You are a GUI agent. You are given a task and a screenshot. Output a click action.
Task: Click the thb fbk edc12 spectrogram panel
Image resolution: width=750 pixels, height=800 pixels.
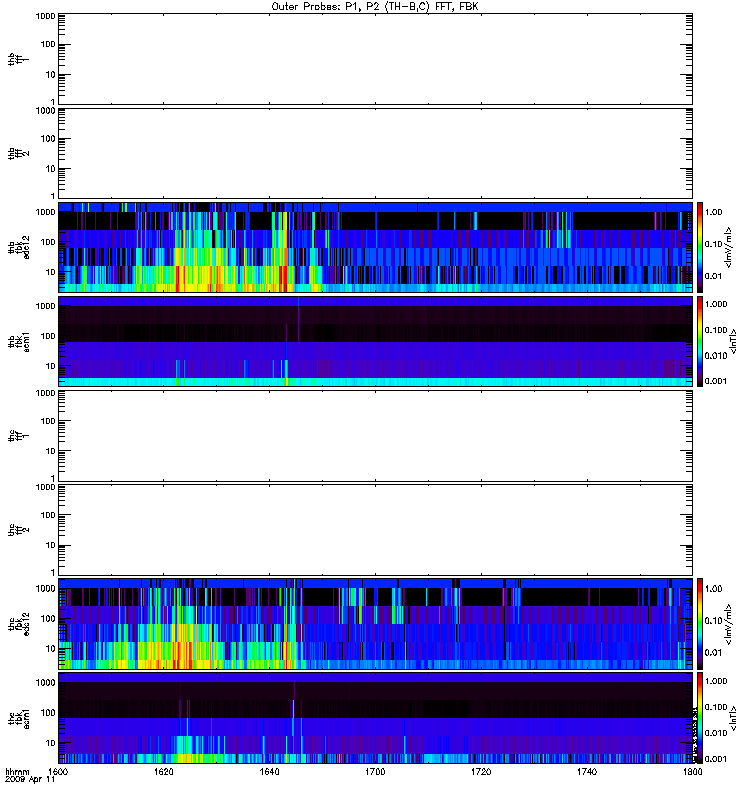click(375, 247)
